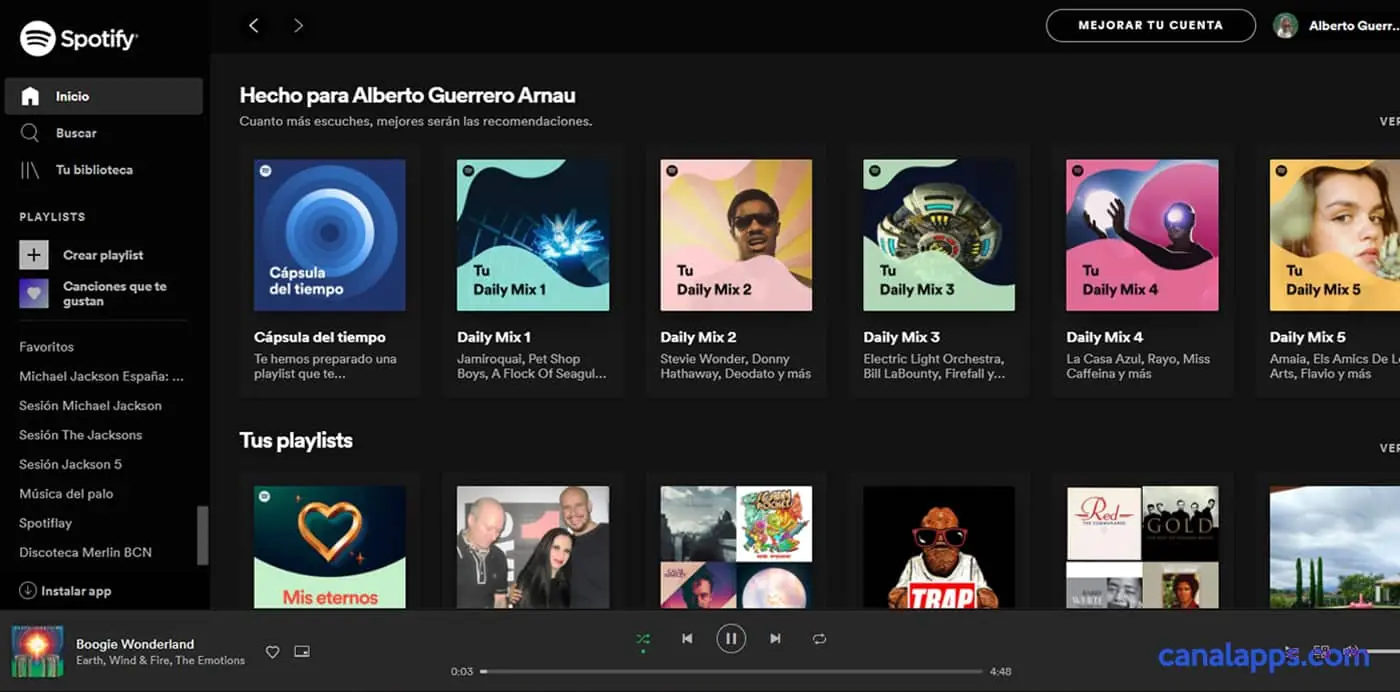Open the Favoritos playlist
Viewport: 1400px width, 692px height.
pos(47,347)
